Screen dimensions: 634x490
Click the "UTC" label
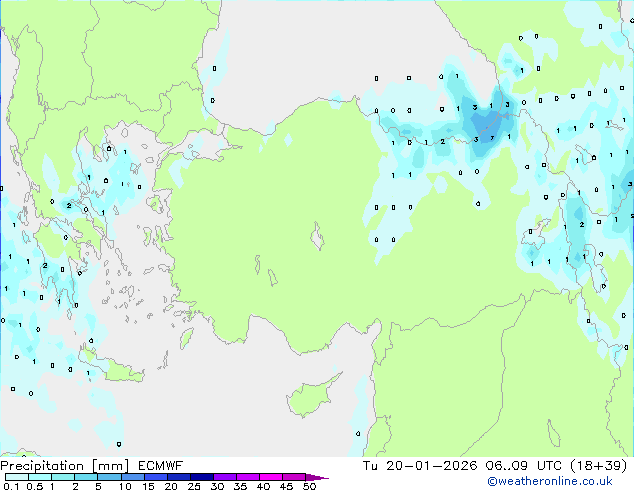pyautogui.click(x=549, y=466)
